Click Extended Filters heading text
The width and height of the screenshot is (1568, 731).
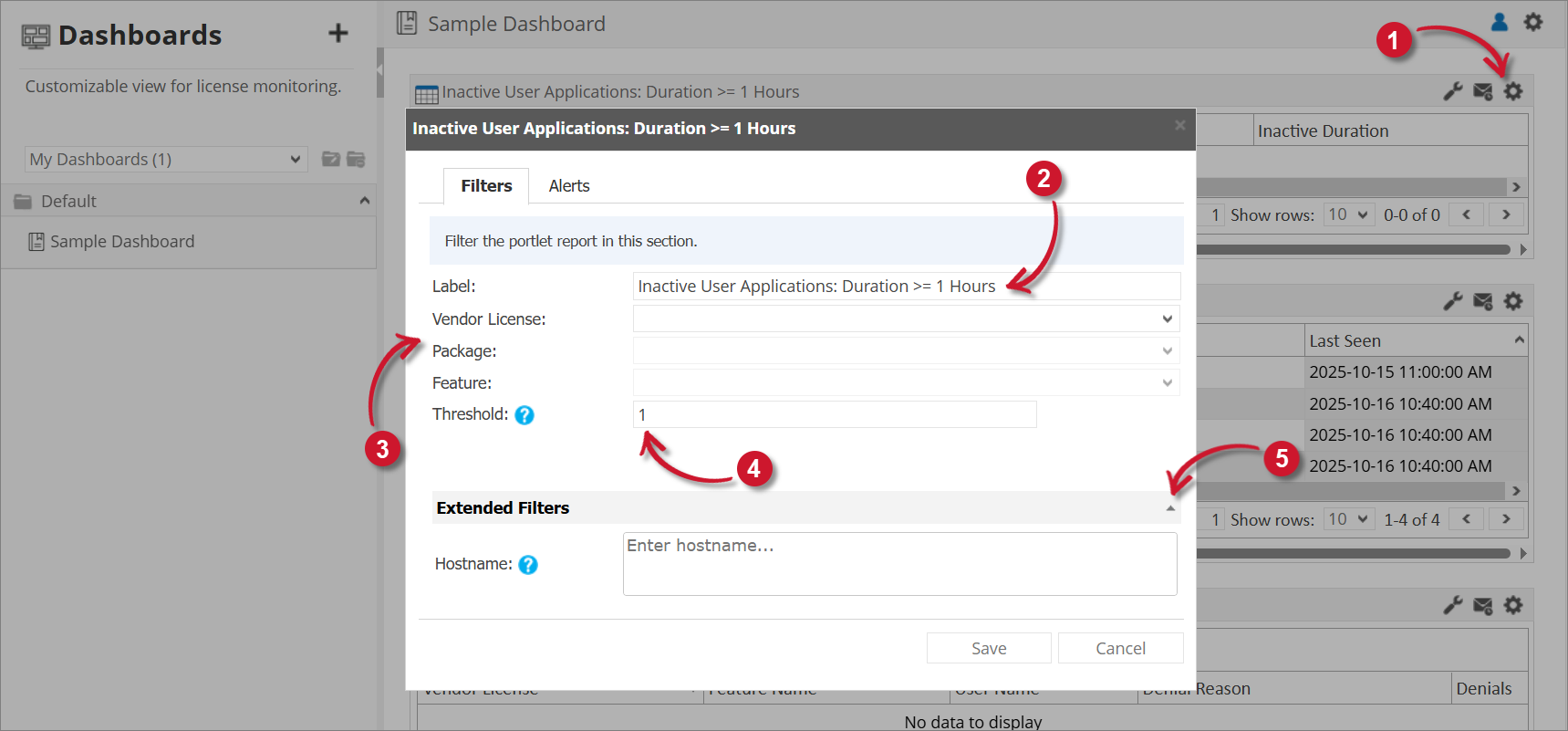503,508
